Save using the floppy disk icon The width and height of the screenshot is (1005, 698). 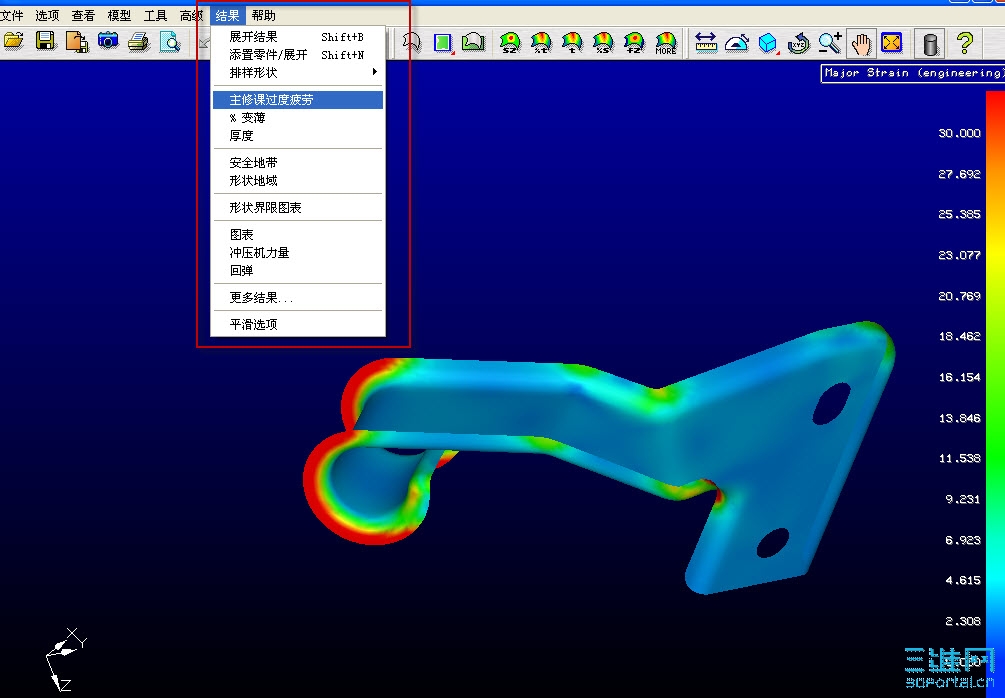(46, 42)
